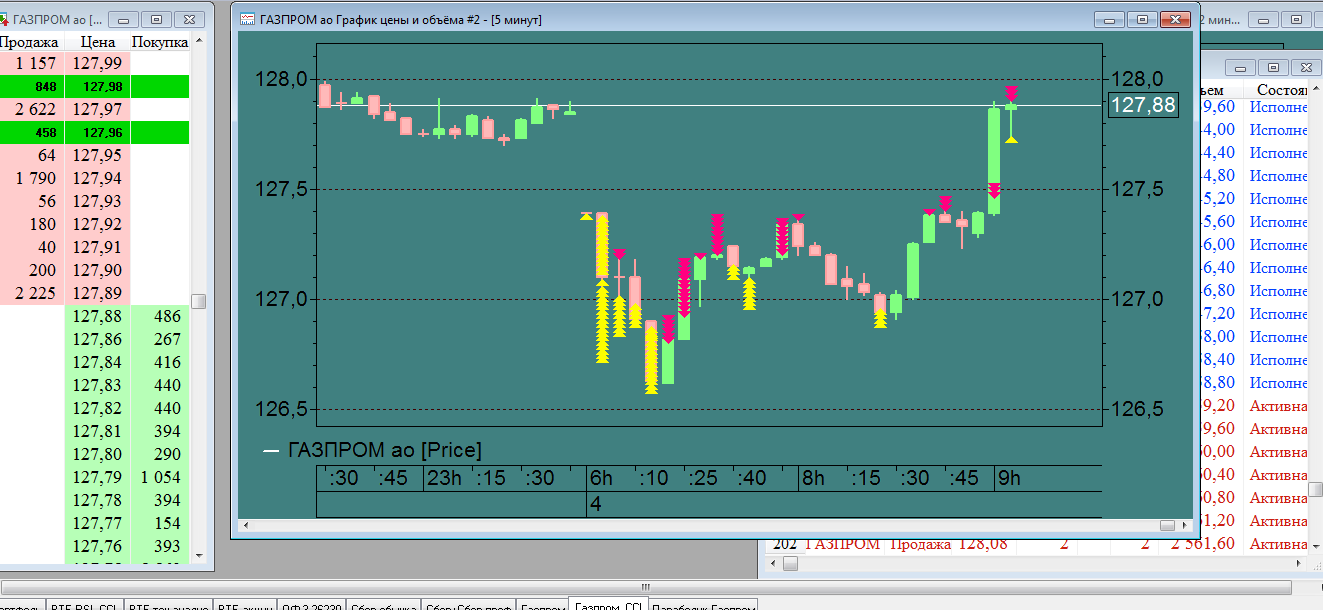The width and height of the screenshot is (1323, 610).
Task: Click the Цена column header
Action: [98, 42]
